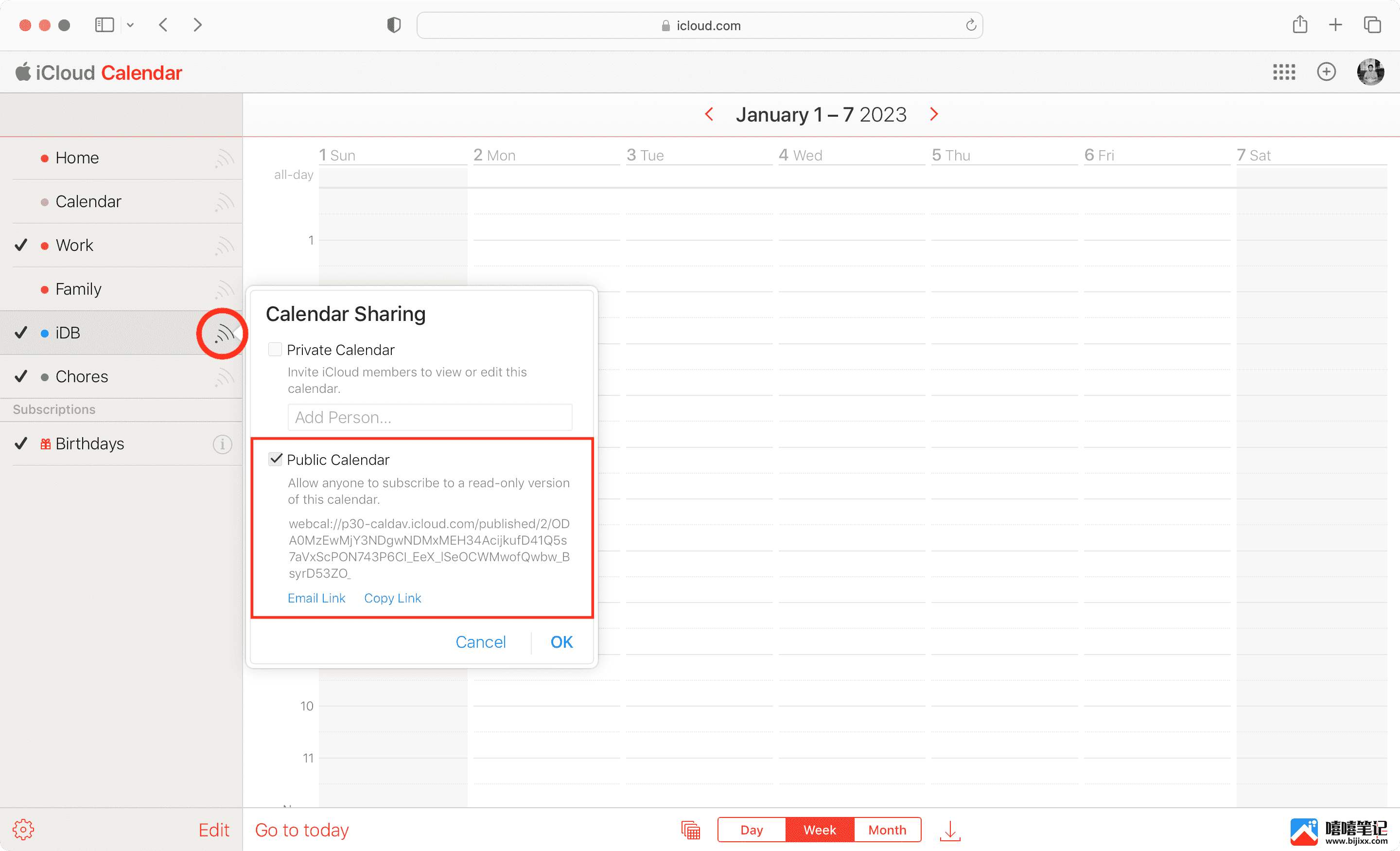Click the Email Link option
The width and height of the screenshot is (1400, 851).
click(x=315, y=598)
